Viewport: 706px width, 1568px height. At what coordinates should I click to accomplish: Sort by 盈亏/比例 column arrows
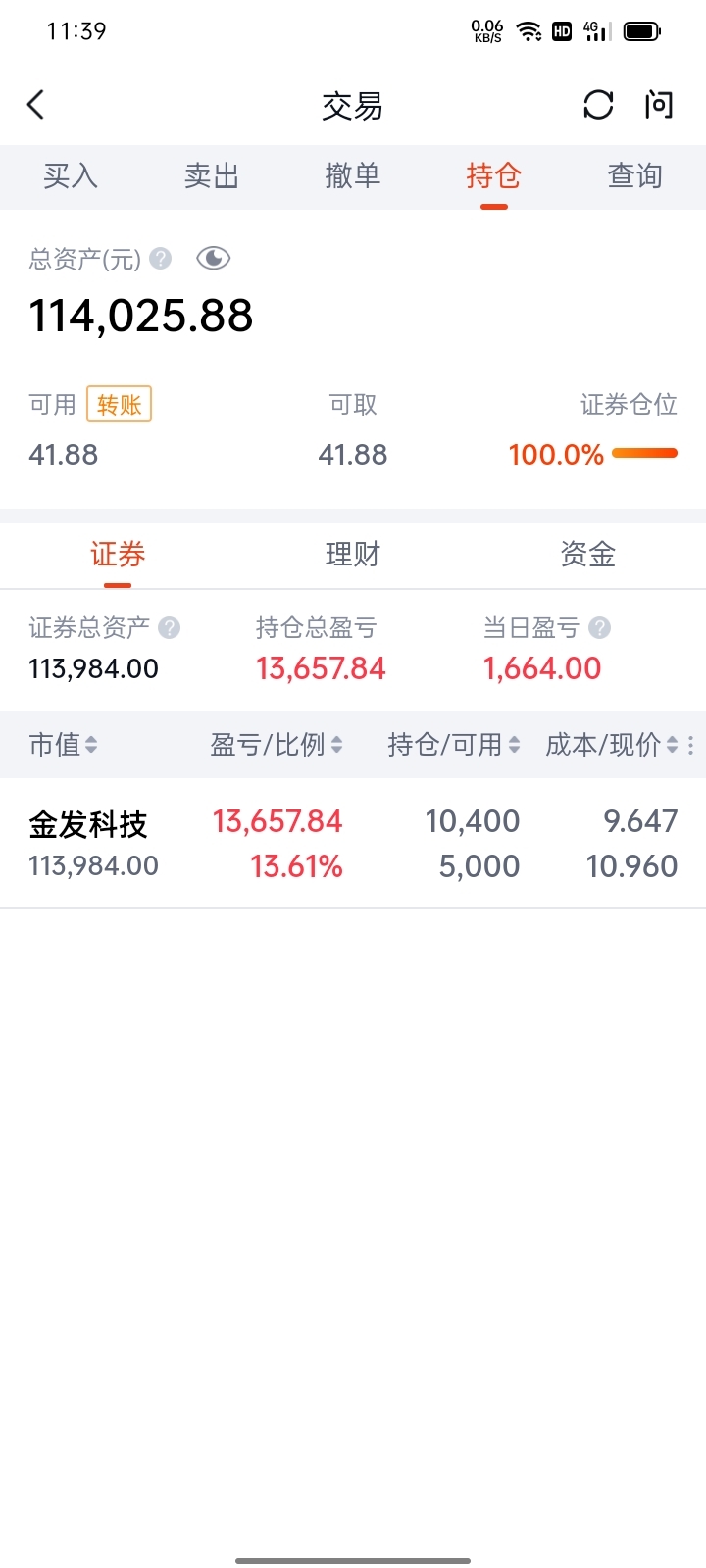tap(336, 745)
